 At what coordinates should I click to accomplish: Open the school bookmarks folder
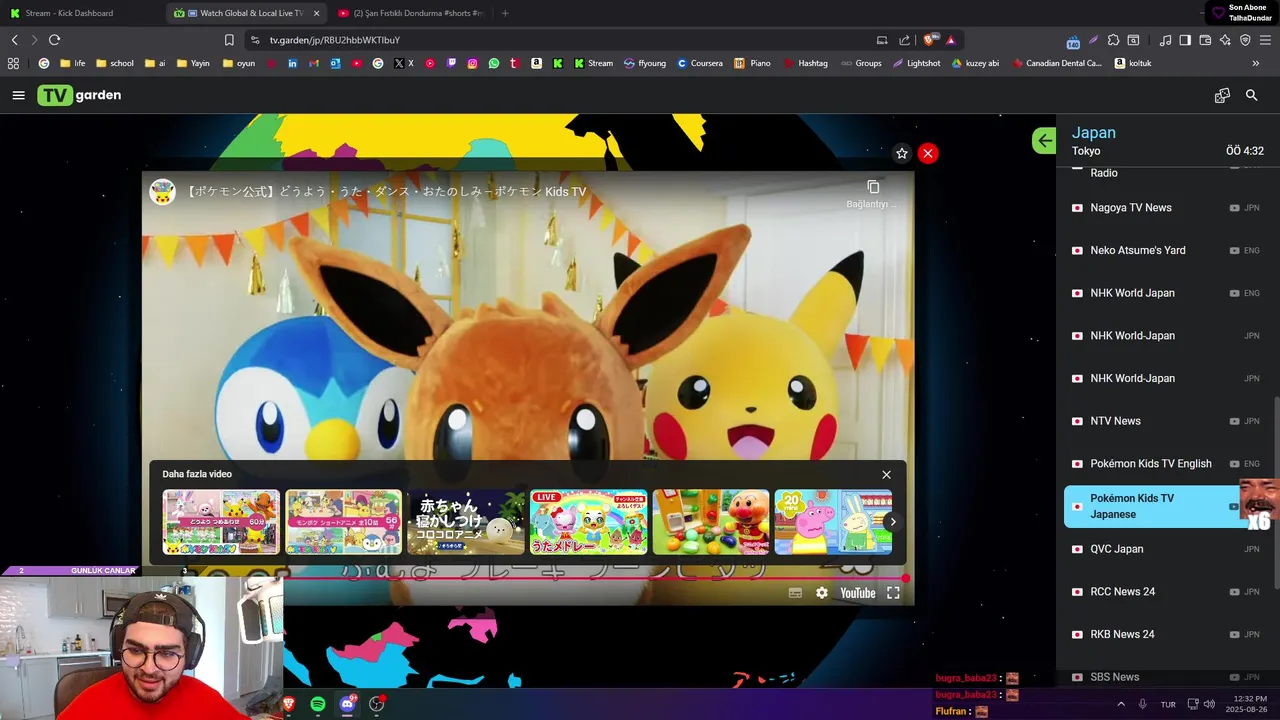click(114, 63)
